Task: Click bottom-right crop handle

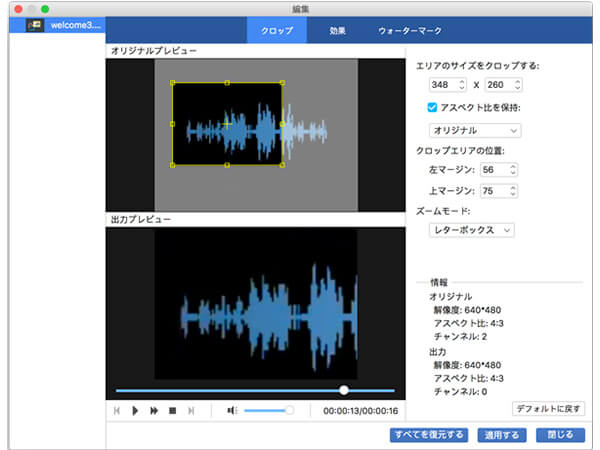Action: [x=282, y=165]
